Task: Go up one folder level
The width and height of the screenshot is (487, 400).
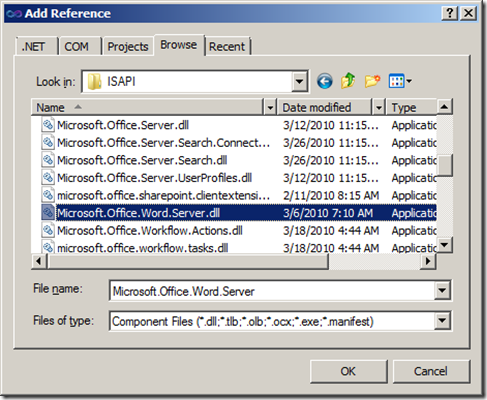Action: pyautogui.click(x=348, y=81)
